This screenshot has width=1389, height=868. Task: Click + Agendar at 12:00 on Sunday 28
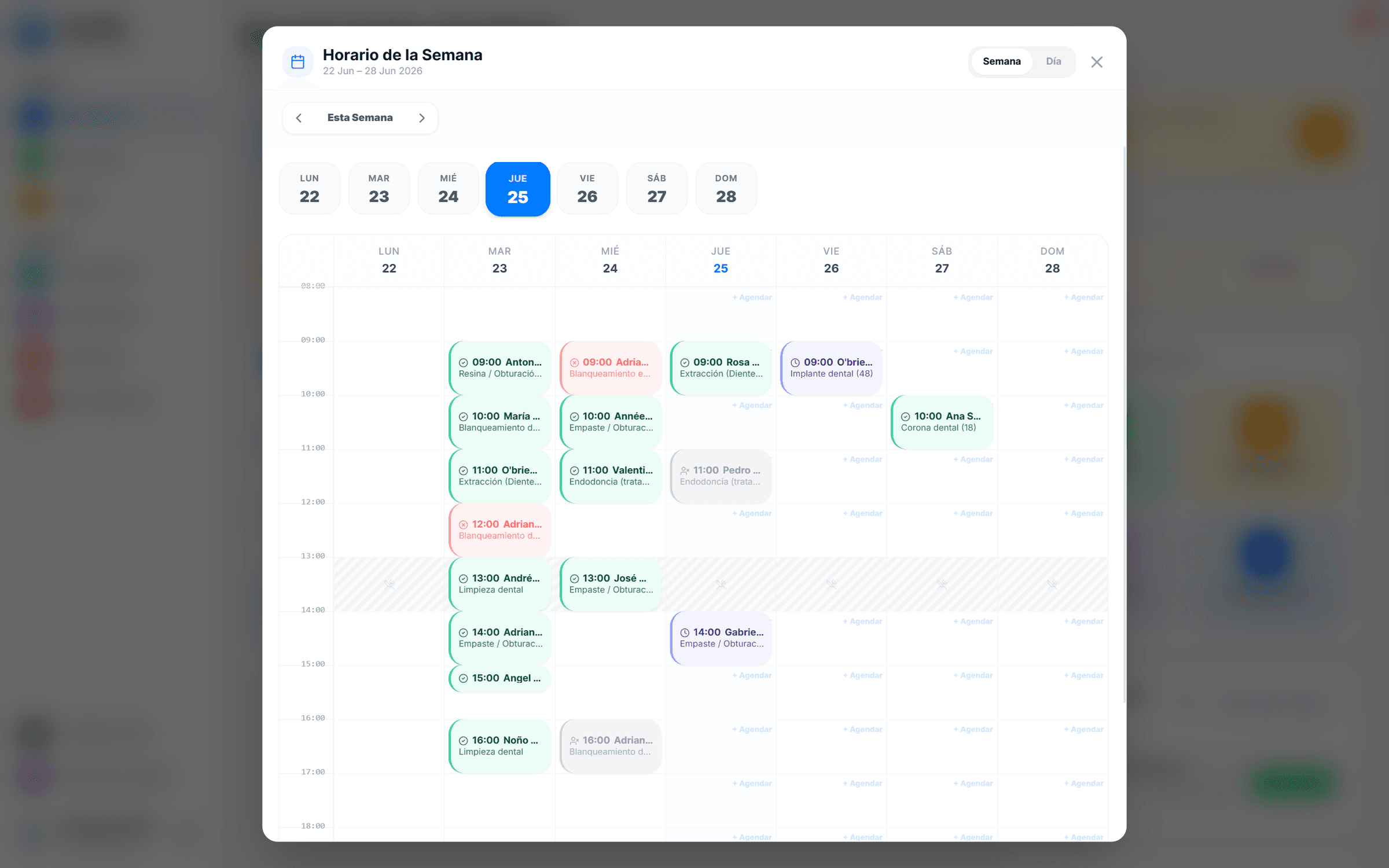pyautogui.click(x=1083, y=513)
